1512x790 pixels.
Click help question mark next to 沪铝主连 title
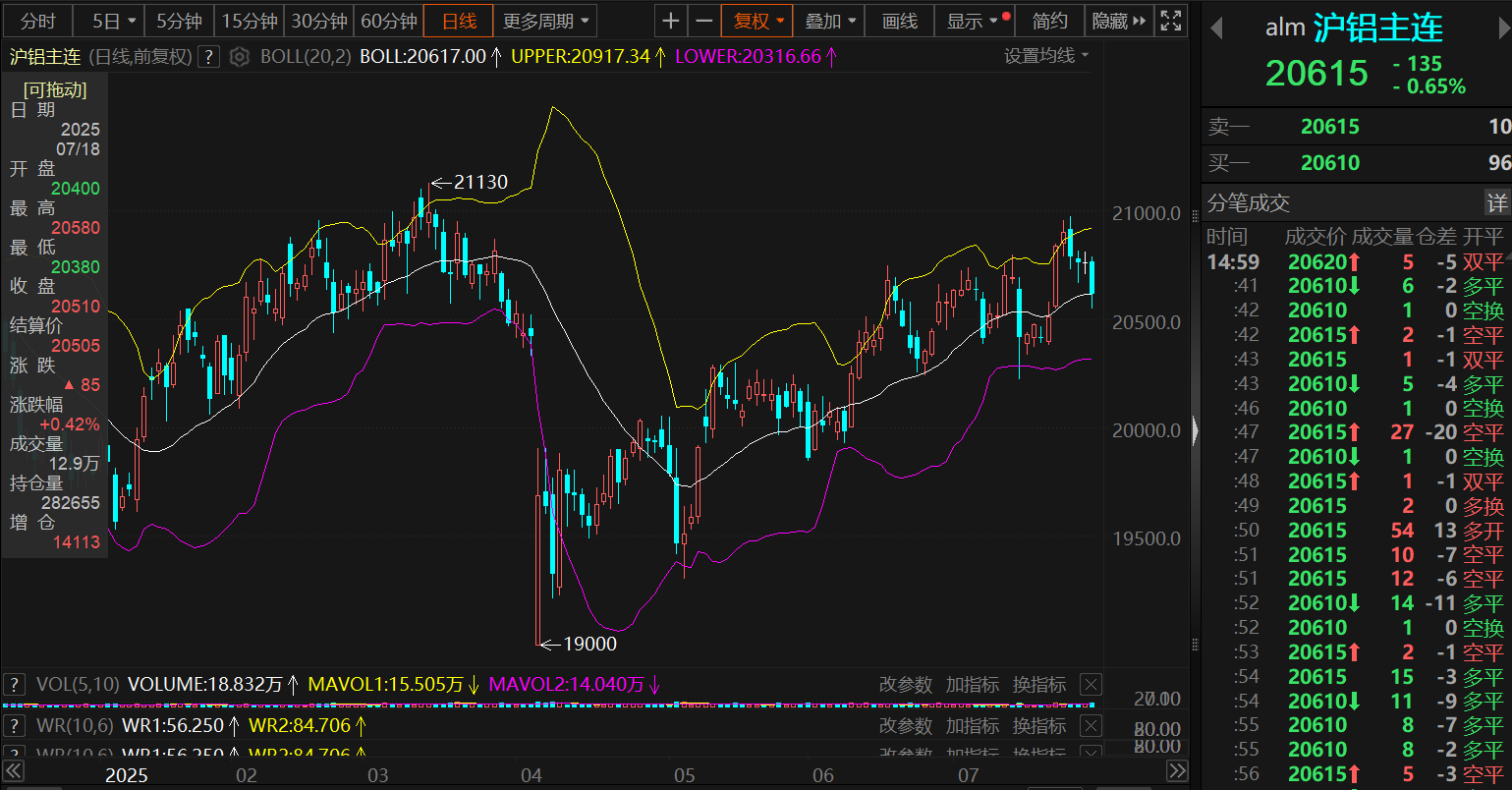pyautogui.click(x=208, y=57)
